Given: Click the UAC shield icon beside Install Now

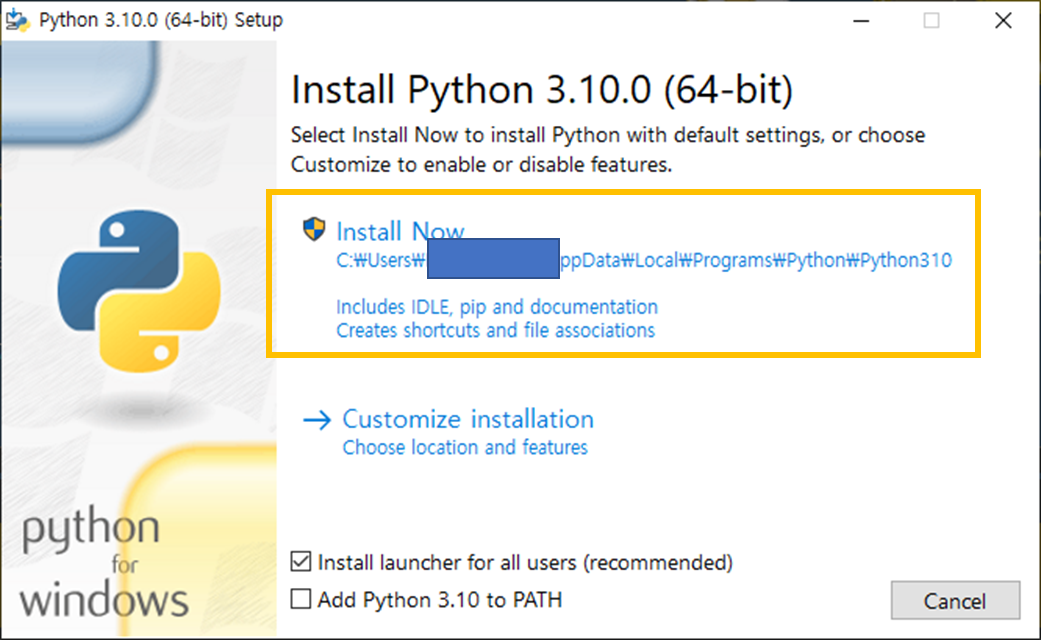Looking at the screenshot, I should (x=314, y=229).
